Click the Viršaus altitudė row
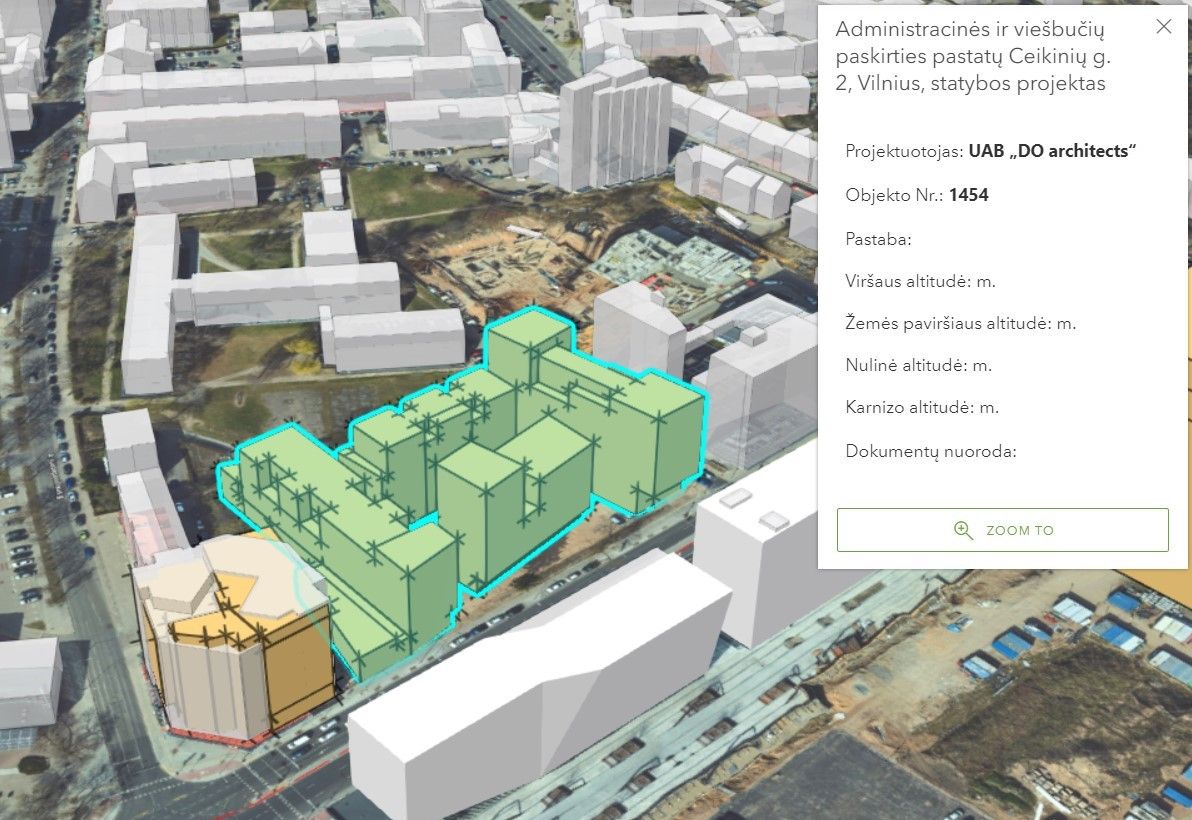This screenshot has width=1192, height=820. 920,282
